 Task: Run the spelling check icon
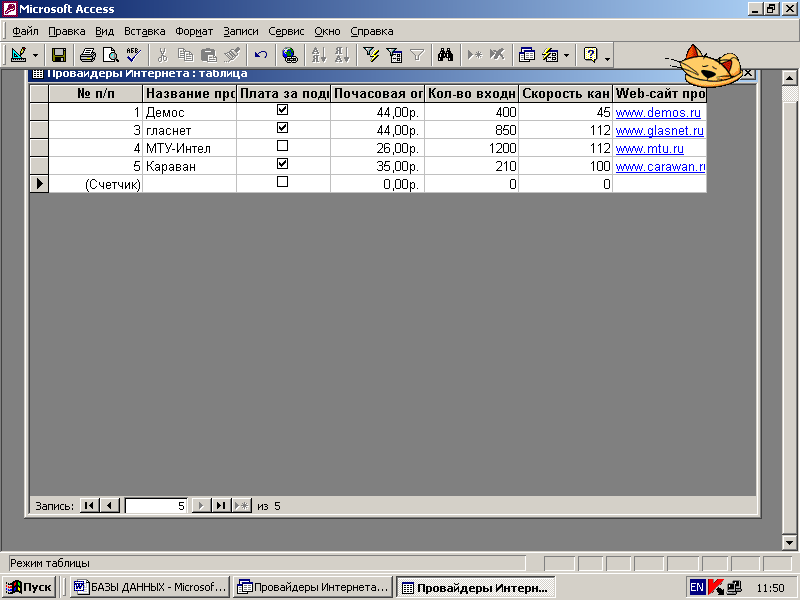click(134, 55)
